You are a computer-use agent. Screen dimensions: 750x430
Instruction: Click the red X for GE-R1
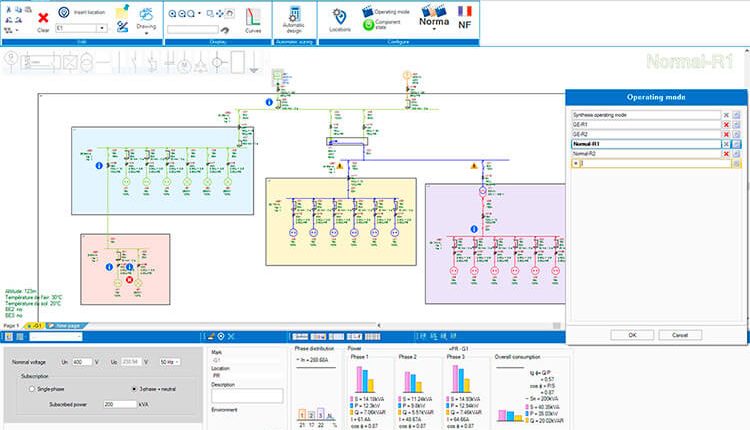click(x=726, y=125)
